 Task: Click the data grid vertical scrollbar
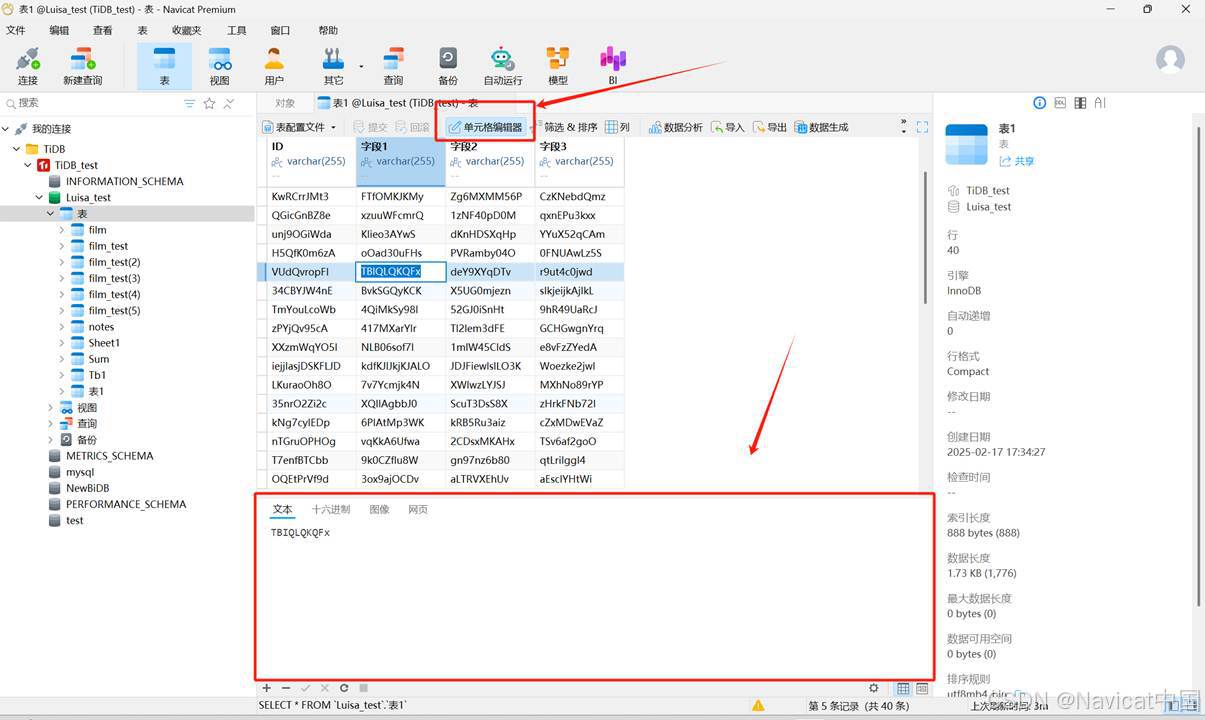(x=926, y=238)
